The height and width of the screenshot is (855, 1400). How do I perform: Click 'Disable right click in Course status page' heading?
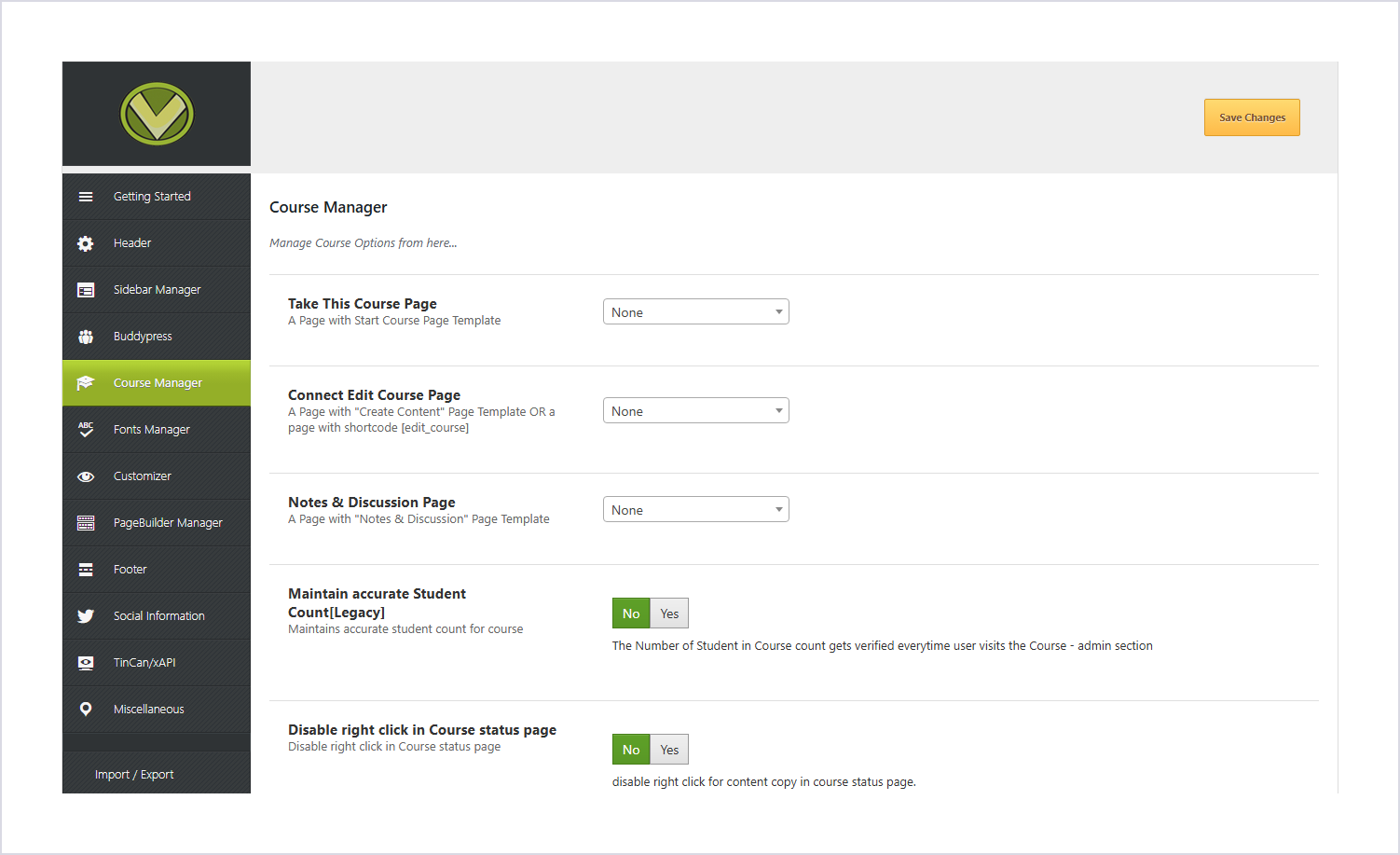(x=422, y=730)
